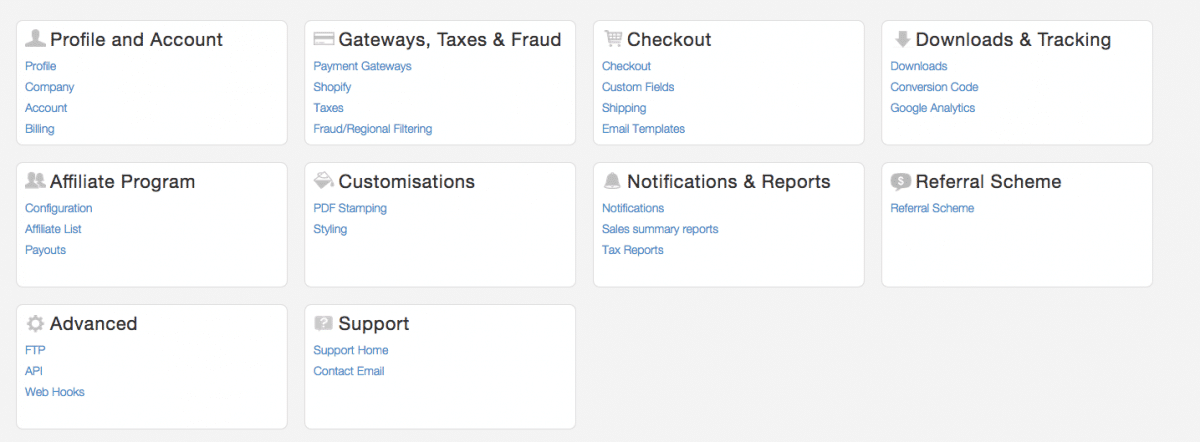The width and height of the screenshot is (1200, 442).
Task: Open Conversion Code settings
Action: click(x=934, y=87)
